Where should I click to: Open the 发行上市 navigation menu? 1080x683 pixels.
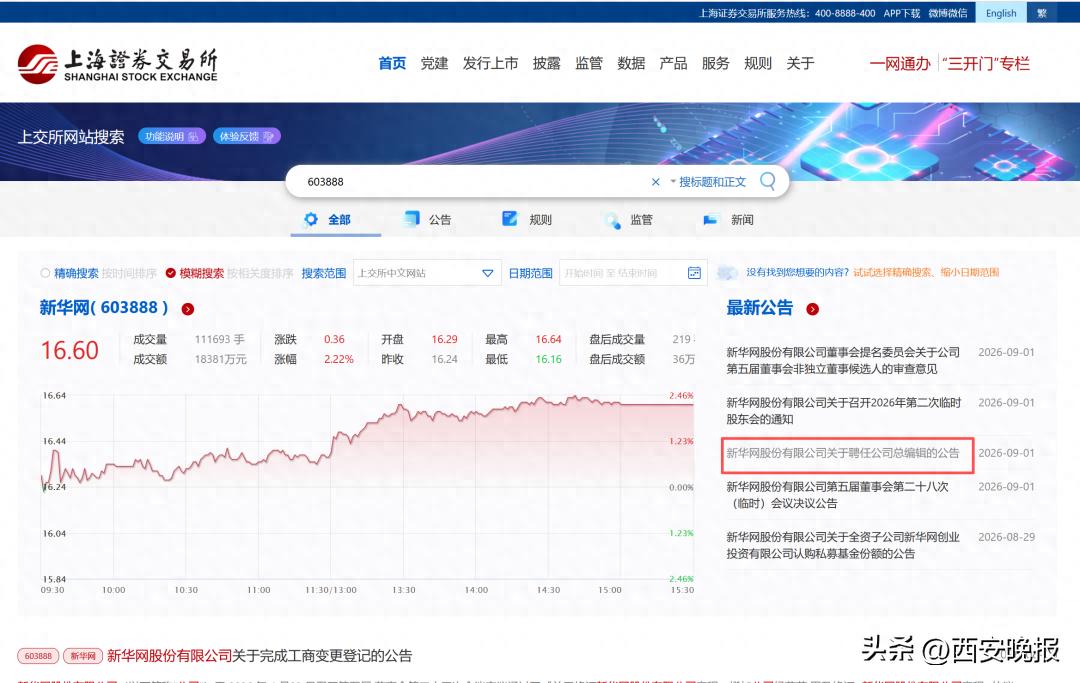coord(490,63)
